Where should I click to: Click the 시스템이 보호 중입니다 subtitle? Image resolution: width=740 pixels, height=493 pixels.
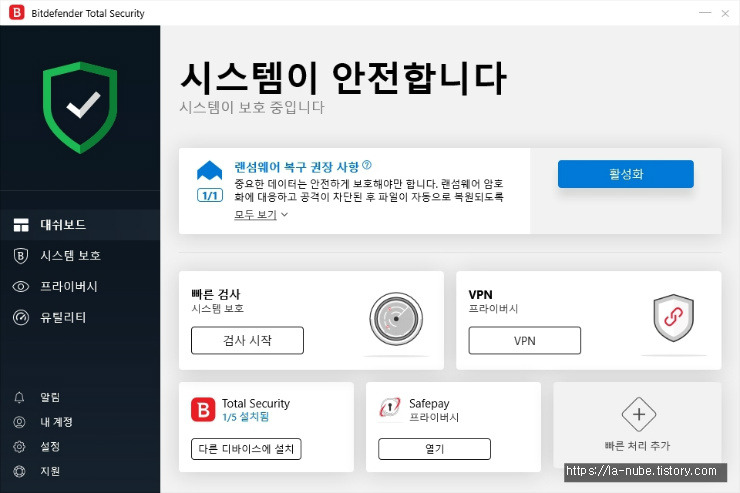point(252,108)
